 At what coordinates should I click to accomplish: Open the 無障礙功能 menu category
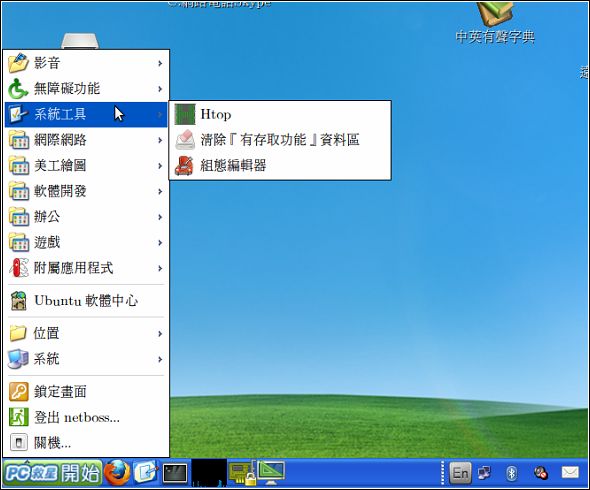86,88
